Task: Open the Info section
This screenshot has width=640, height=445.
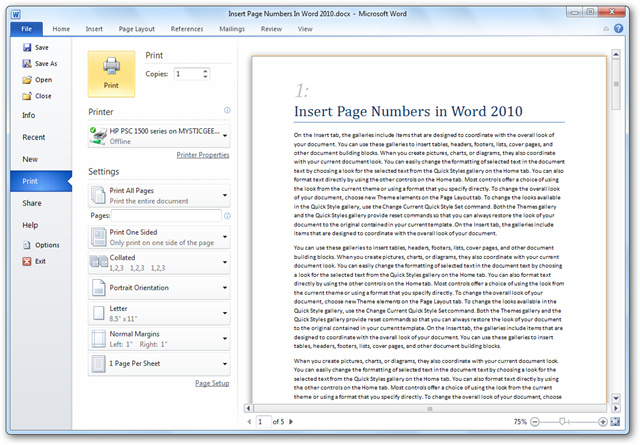Action: click(x=41, y=116)
